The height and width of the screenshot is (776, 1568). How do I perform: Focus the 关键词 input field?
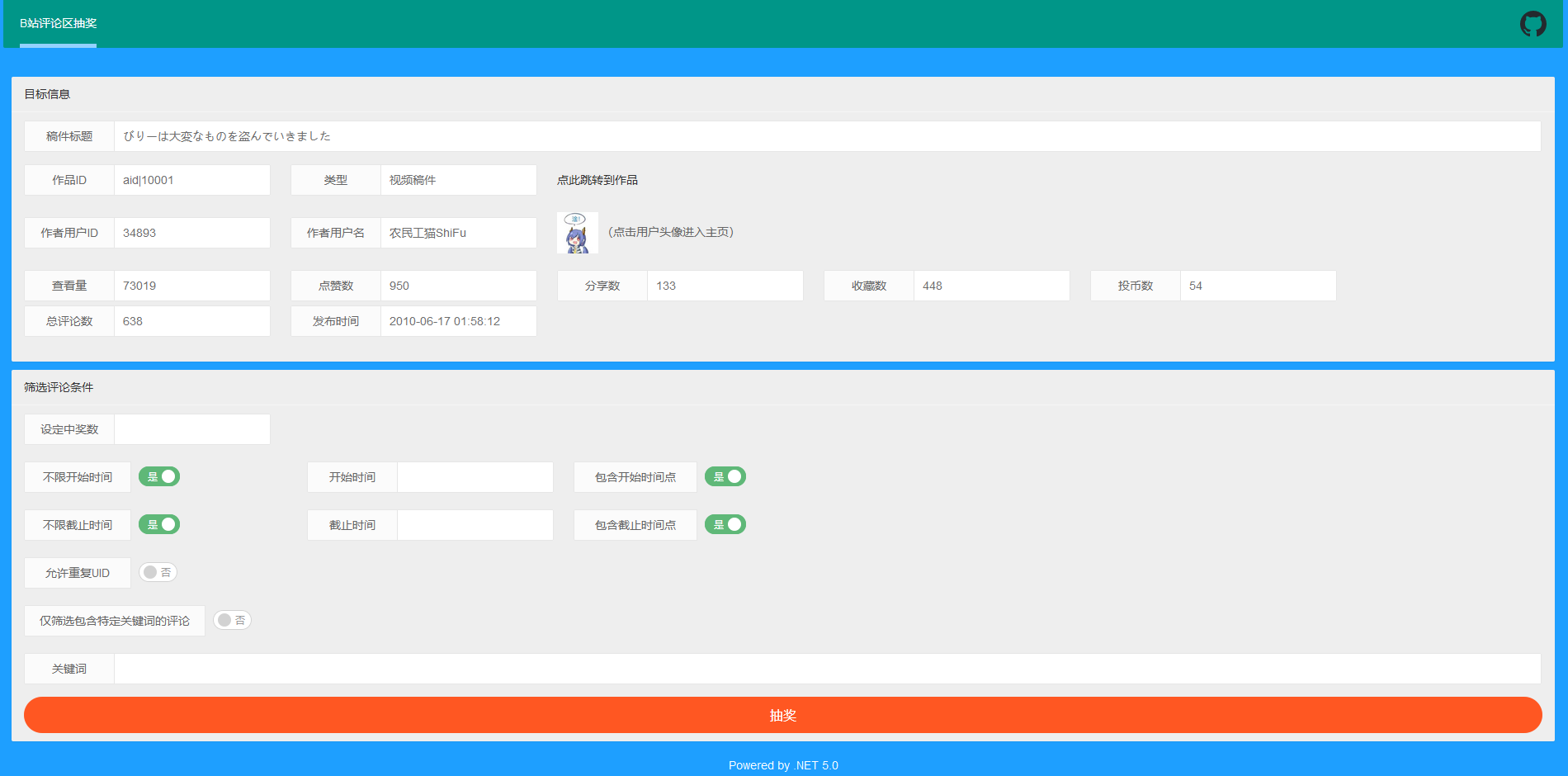click(x=828, y=669)
